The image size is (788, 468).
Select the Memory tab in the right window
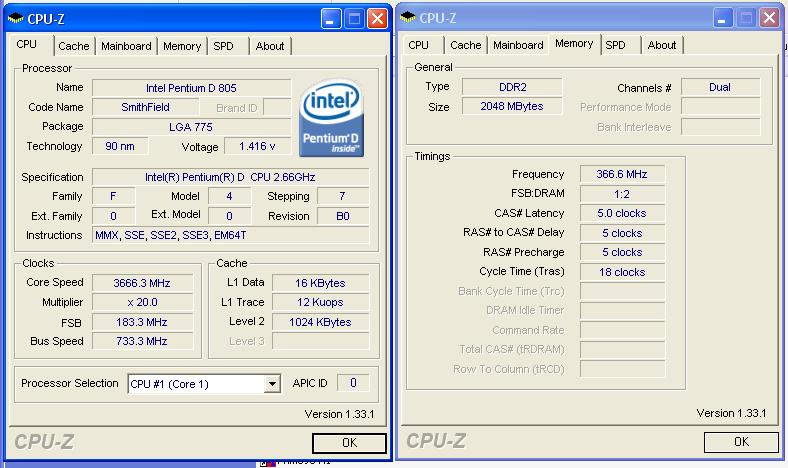pyautogui.click(x=574, y=44)
